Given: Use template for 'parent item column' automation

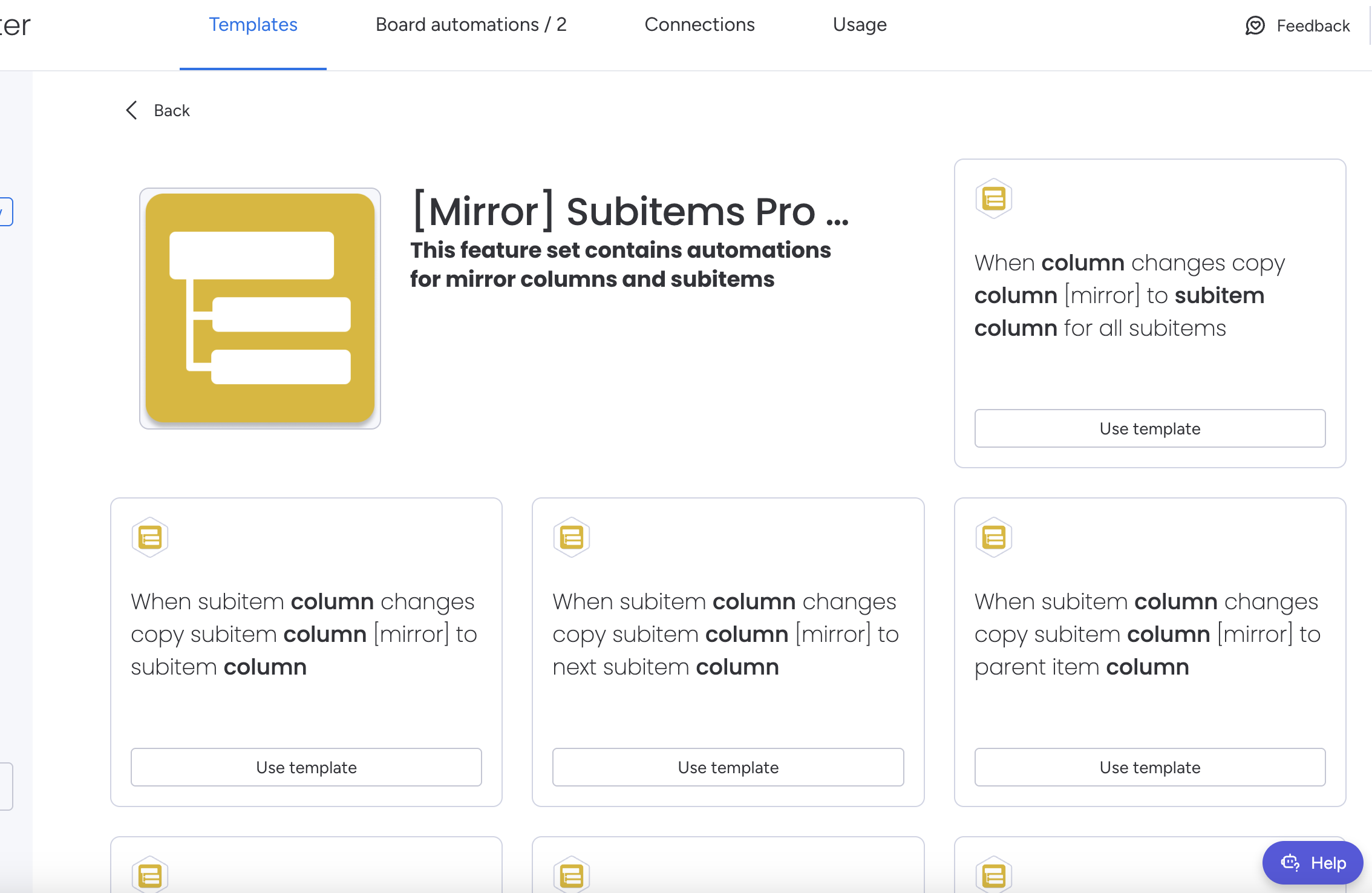Looking at the screenshot, I should (x=1149, y=767).
